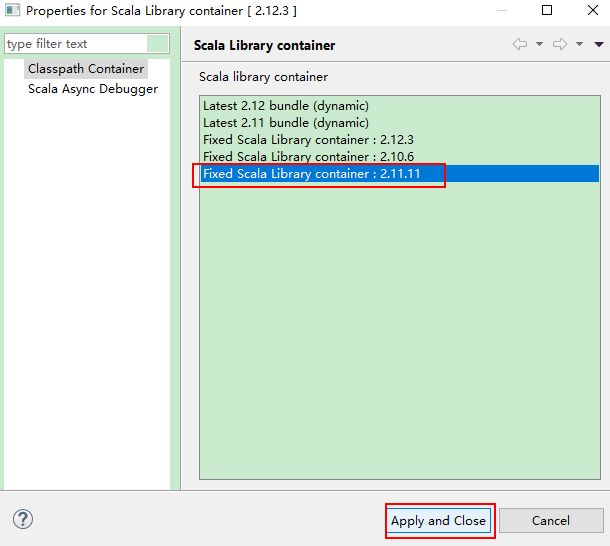Click the Cancel button

coord(551,521)
